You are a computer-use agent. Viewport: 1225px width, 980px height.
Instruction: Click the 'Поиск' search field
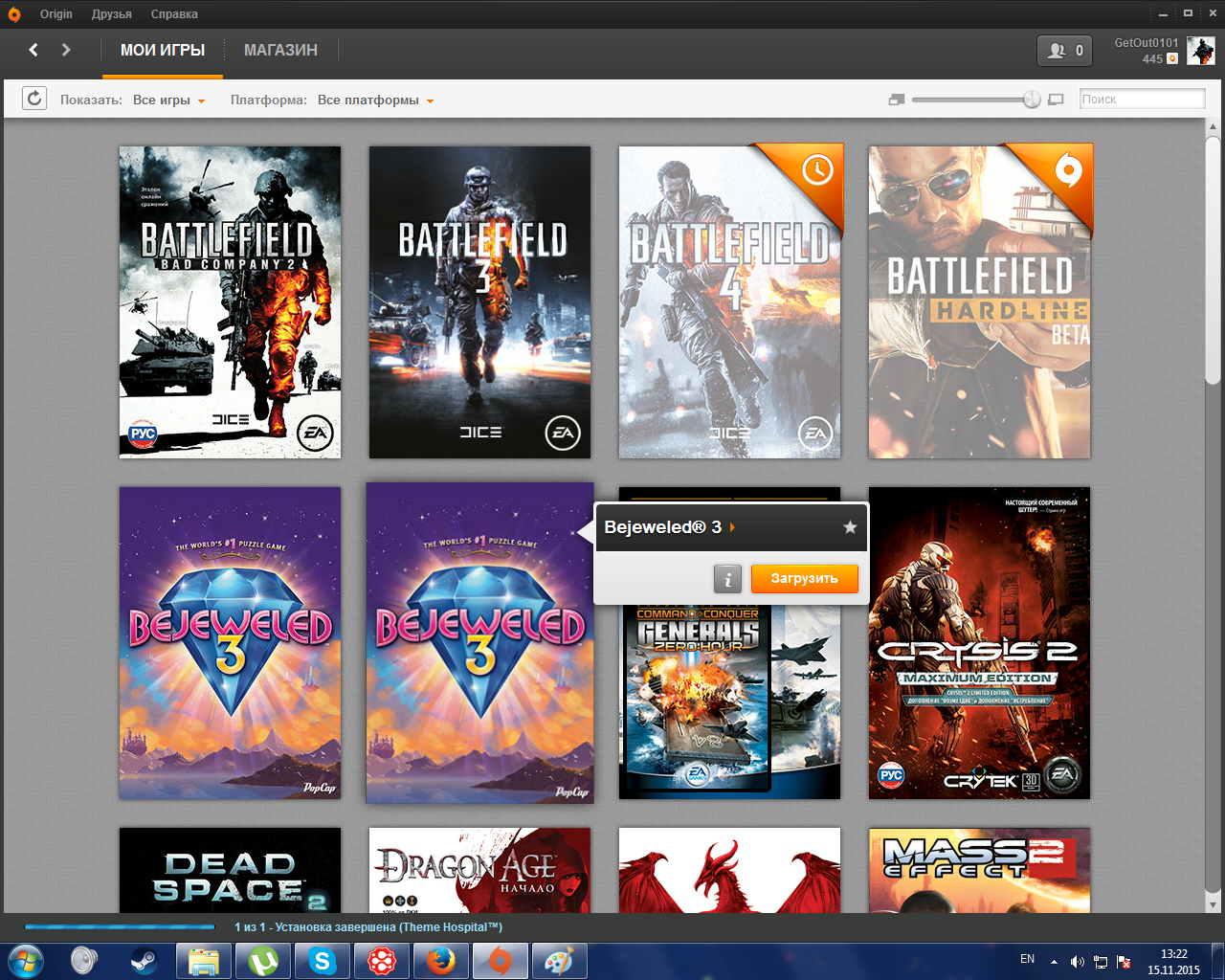(x=1141, y=100)
